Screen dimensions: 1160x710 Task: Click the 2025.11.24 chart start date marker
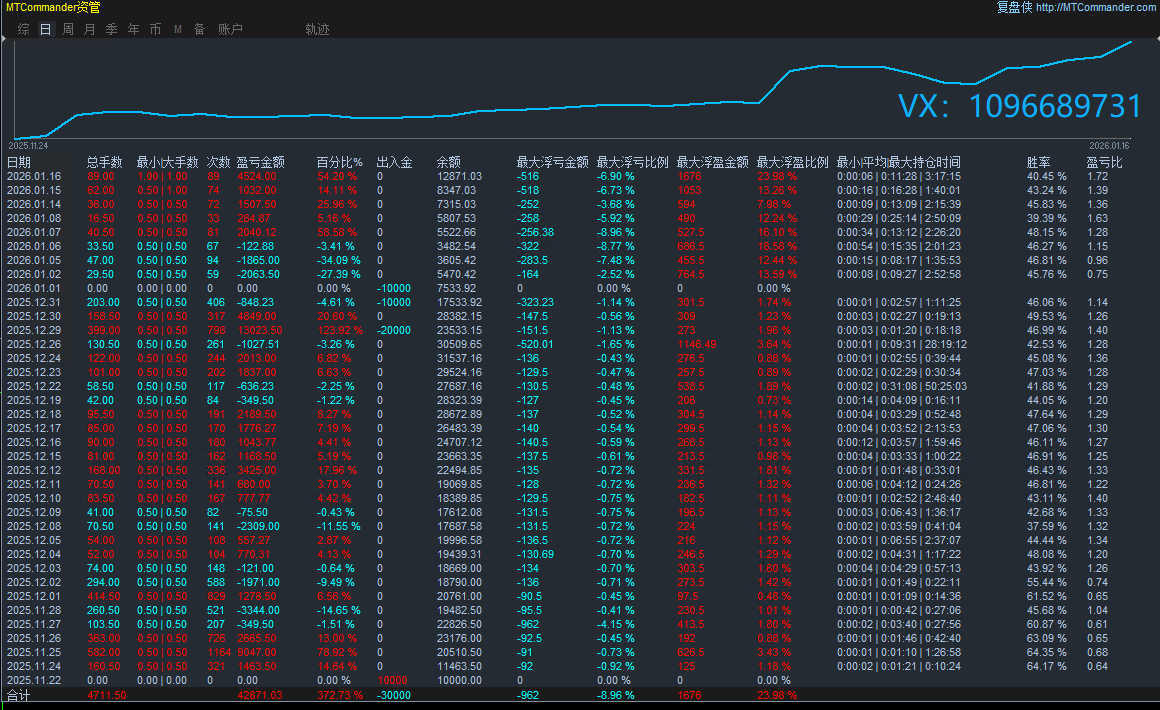coord(27,144)
